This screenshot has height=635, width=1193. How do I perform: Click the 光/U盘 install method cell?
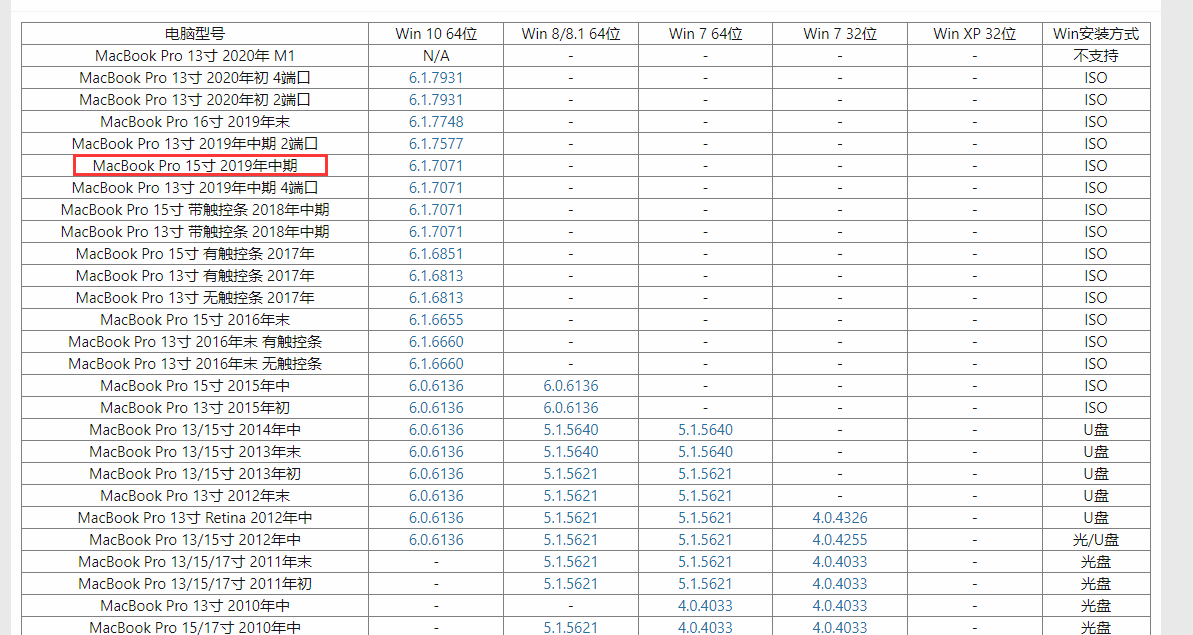[x=1096, y=541]
